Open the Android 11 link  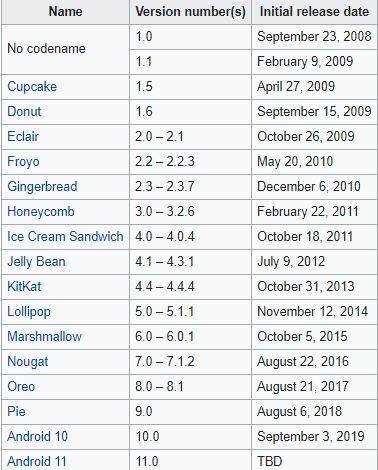coord(37,462)
